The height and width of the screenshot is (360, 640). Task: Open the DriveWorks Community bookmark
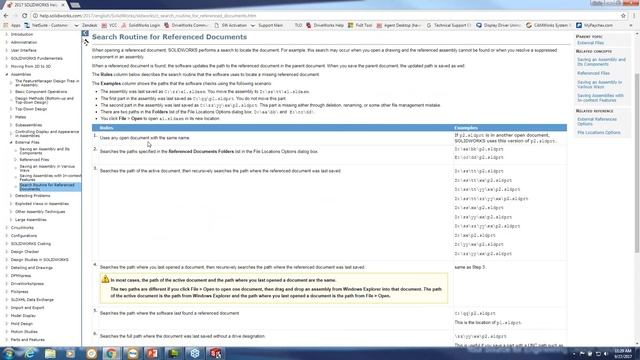(x=187, y=25)
